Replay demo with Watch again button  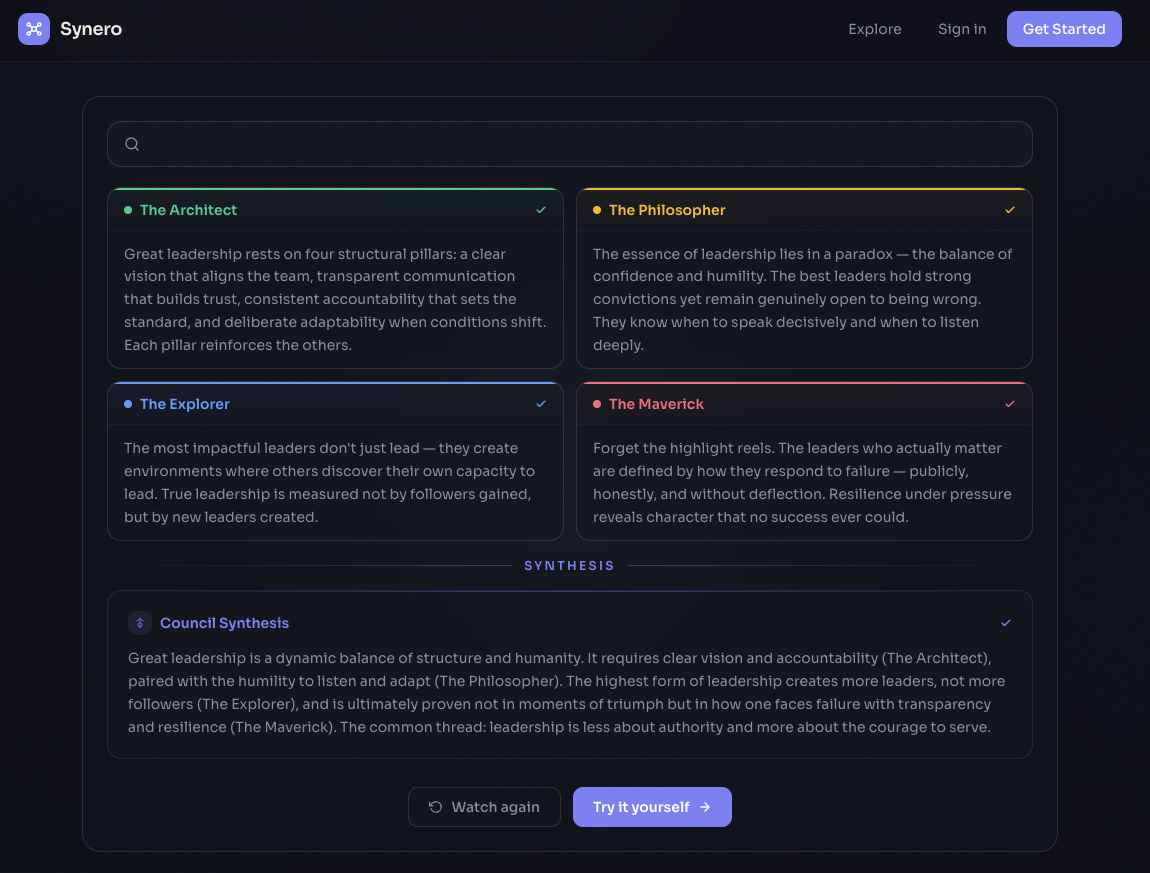click(484, 807)
